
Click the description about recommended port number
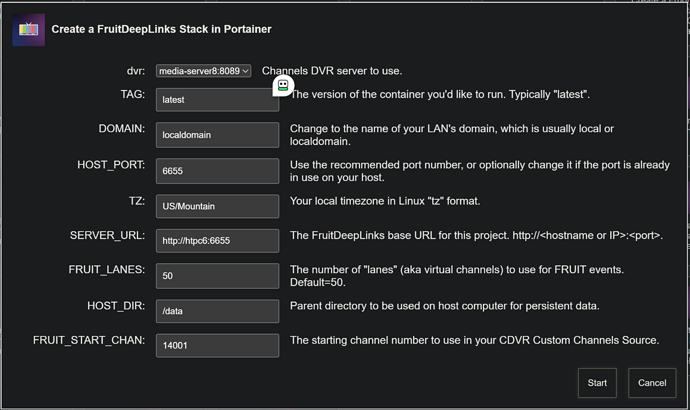click(480, 171)
